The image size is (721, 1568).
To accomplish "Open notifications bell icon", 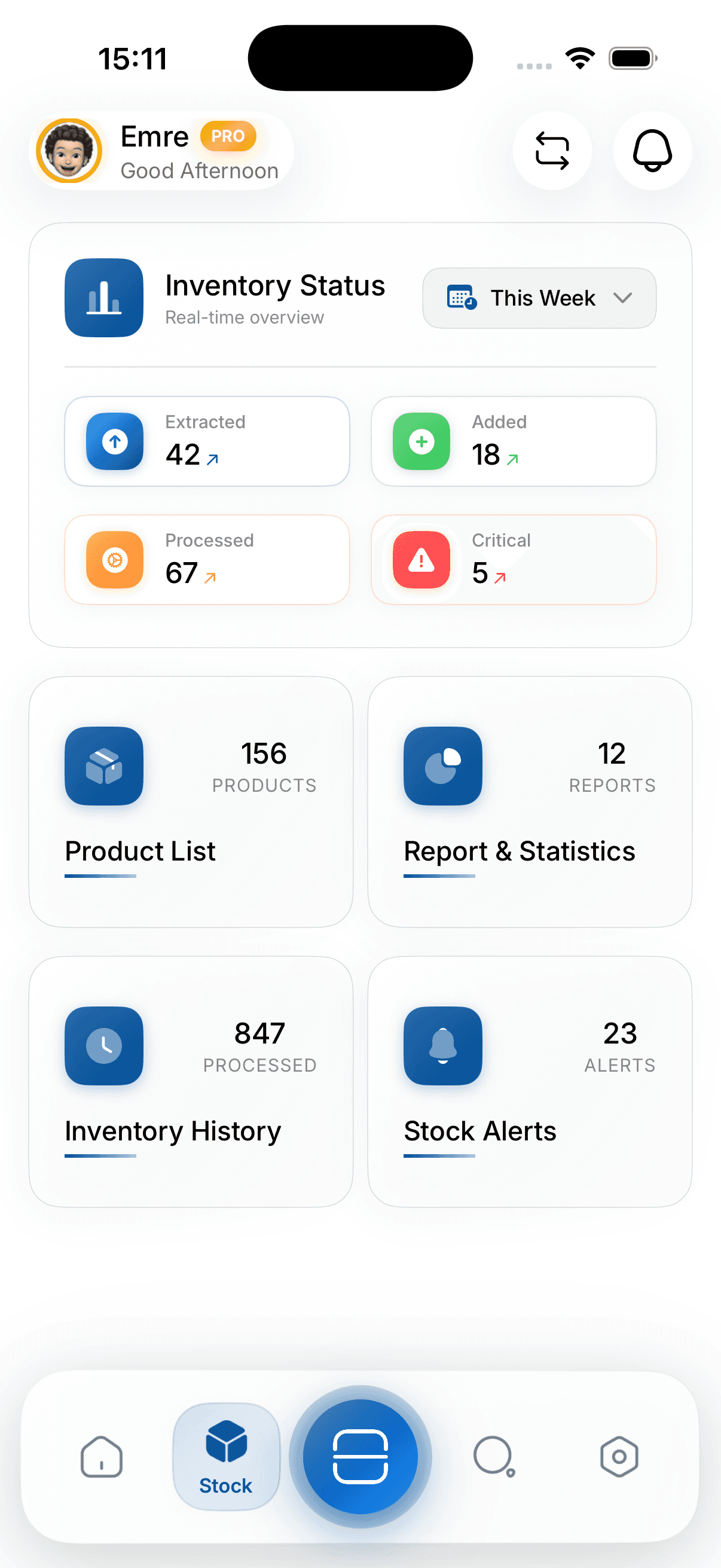I will pyautogui.click(x=652, y=151).
